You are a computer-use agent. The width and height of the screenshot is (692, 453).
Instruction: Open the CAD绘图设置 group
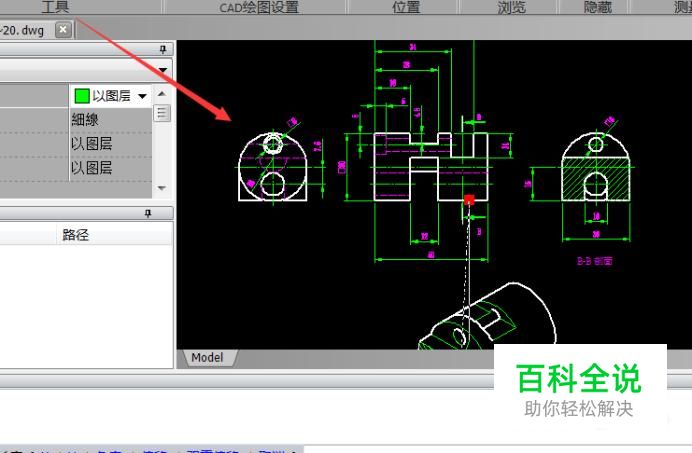pyautogui.click(x=259, y=7)
